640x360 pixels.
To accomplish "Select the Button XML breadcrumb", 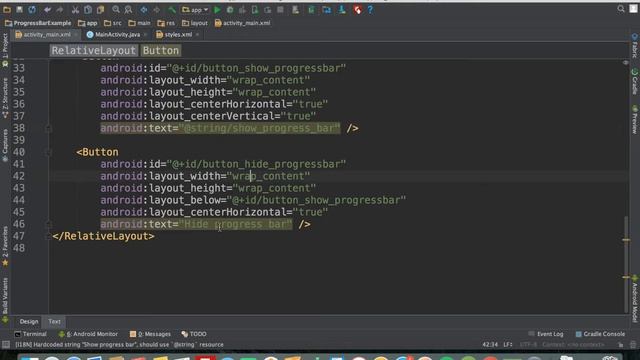I will point(161,51).
